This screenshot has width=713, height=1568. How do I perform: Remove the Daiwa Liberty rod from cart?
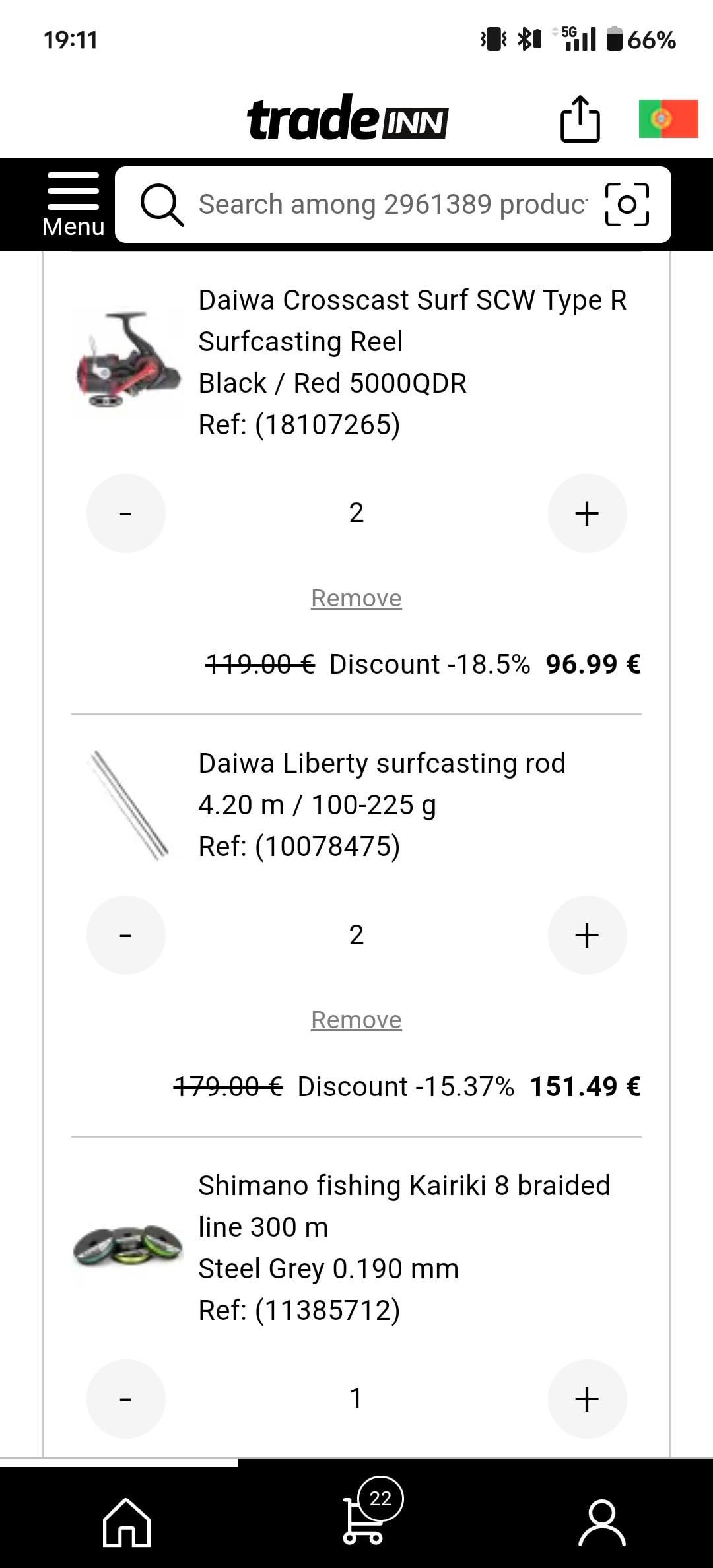click(356, 1020)
